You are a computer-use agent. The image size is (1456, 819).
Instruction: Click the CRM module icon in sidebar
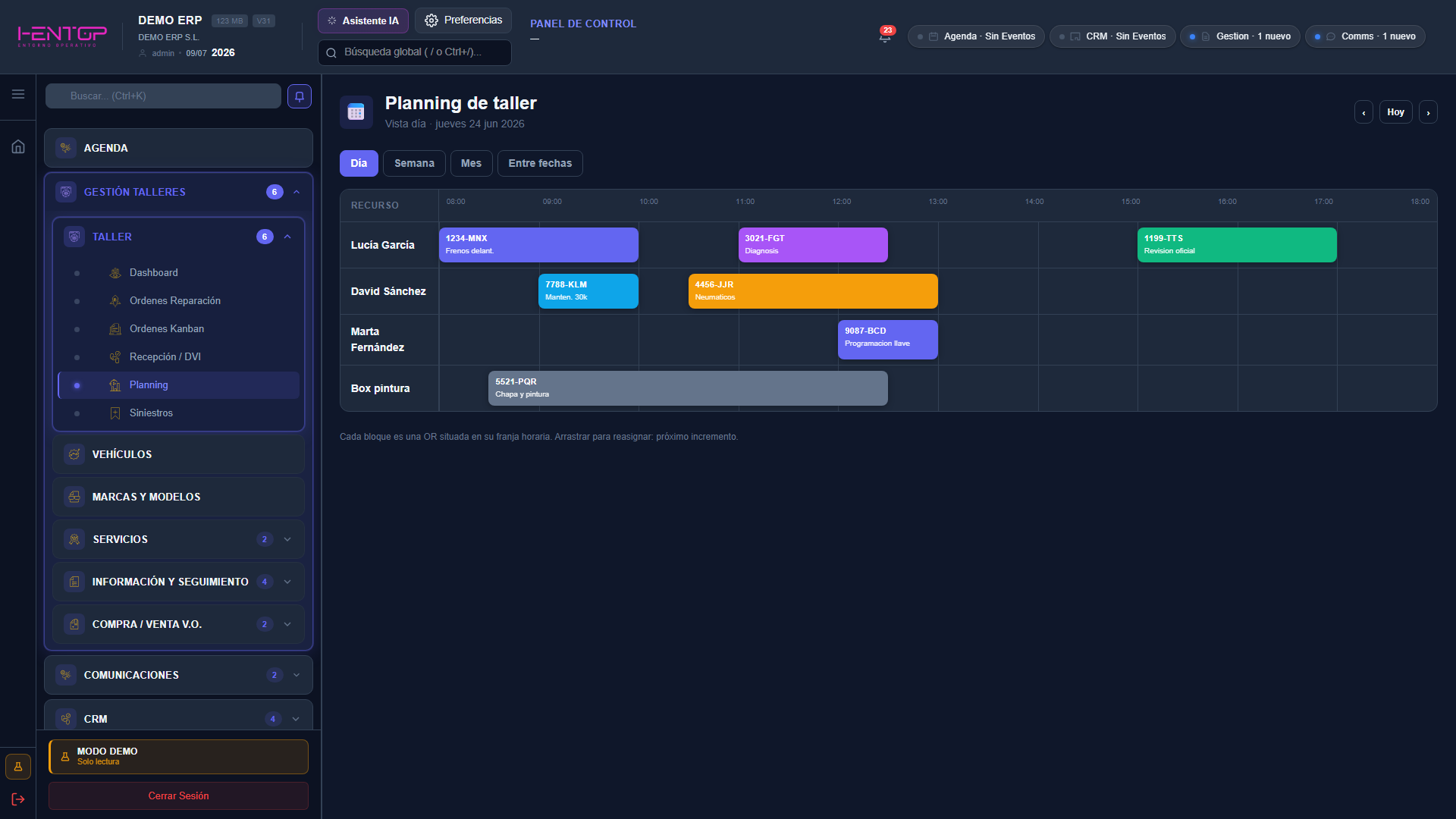[66, 719]
